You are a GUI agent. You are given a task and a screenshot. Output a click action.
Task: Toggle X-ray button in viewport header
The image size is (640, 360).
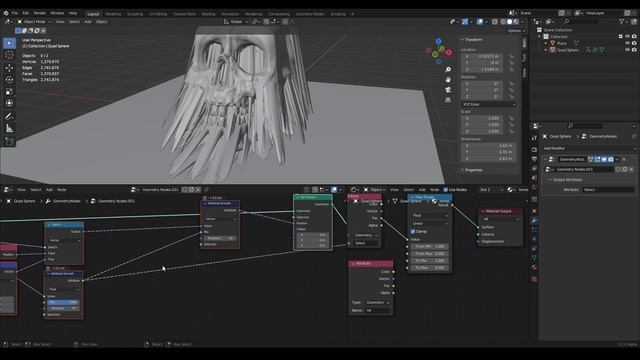coord(495,22)
